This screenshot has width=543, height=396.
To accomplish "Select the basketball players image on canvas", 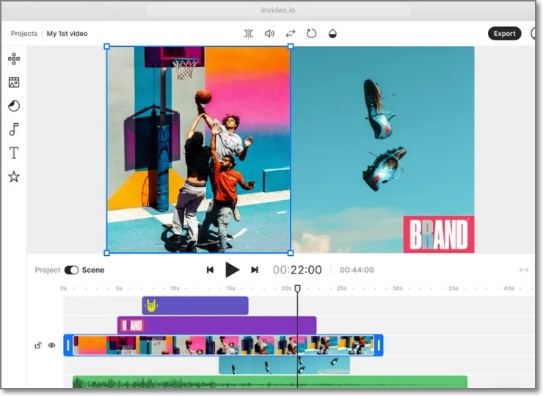I will 198,150.
